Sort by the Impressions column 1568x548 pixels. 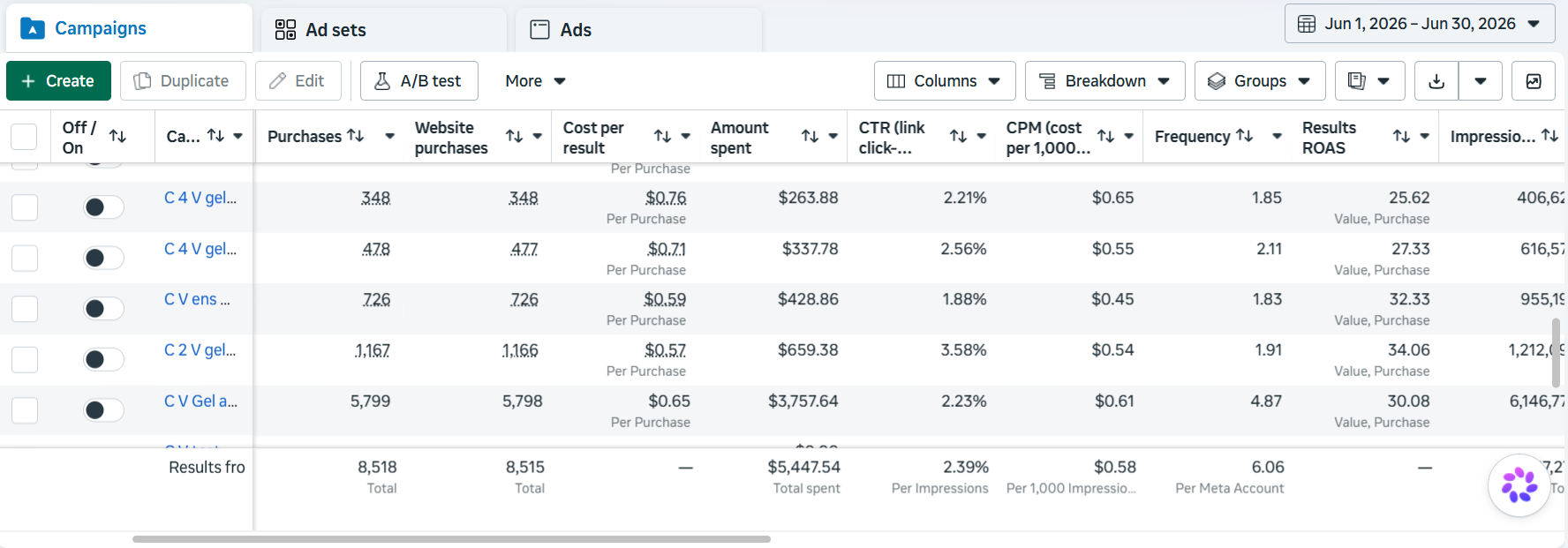(x=1549, y=135)
